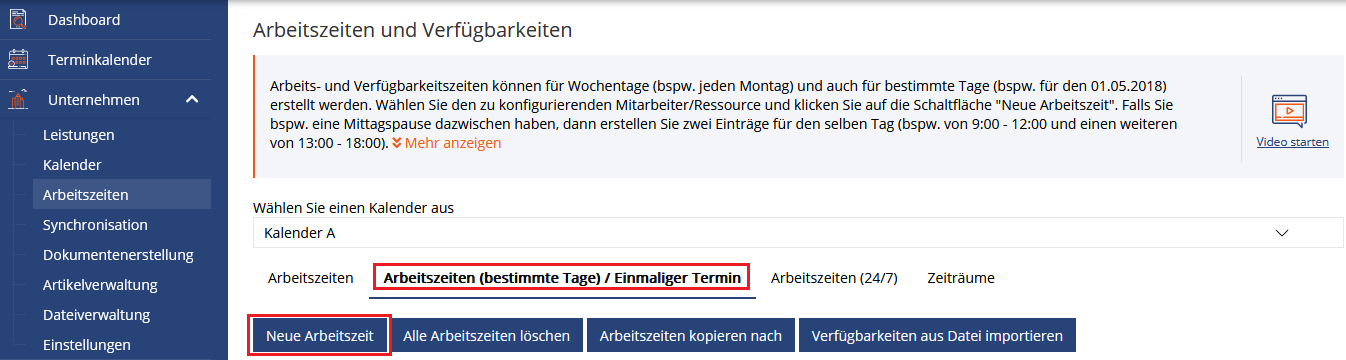The width and height of the screenshot is (1346, 360).
Task: Click the Arbeitszeiten und Verfügbarkeiten heading
Action: [x=413, y=30]
